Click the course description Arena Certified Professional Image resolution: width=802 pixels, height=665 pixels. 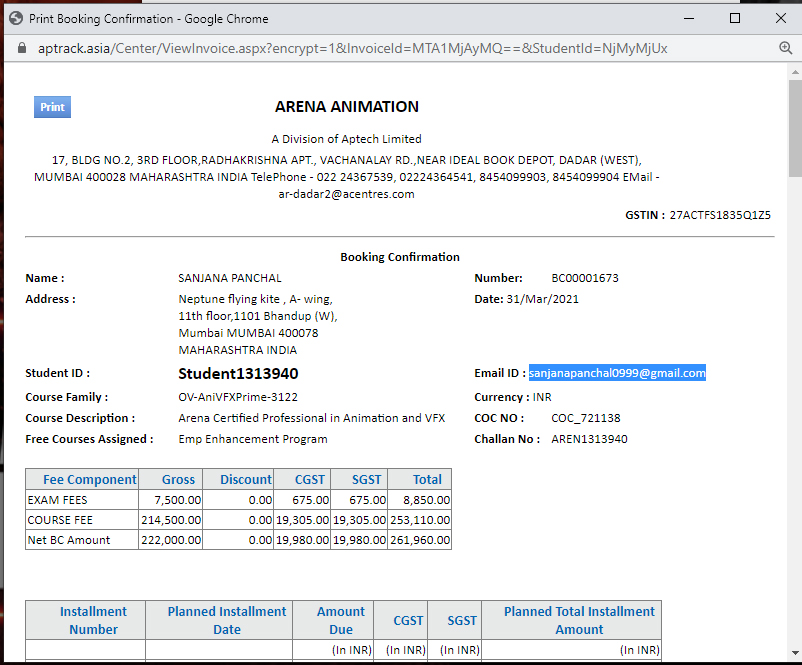[311, 418]
